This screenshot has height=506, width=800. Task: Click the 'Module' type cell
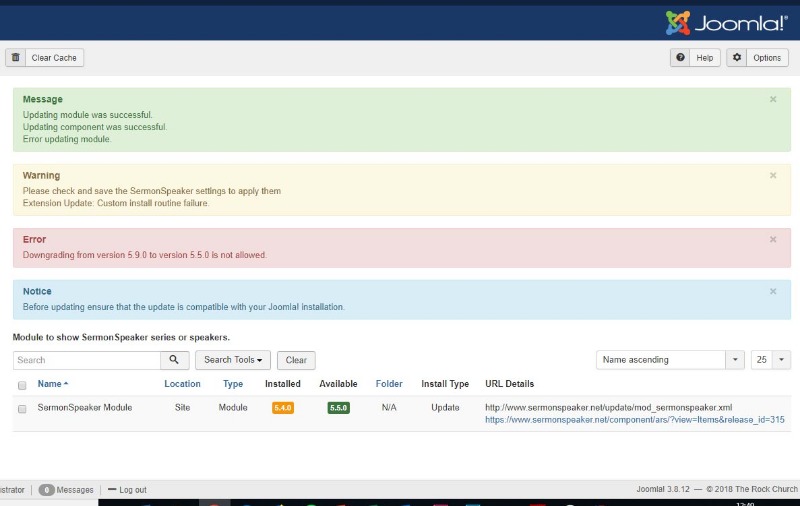click(233, 408)
